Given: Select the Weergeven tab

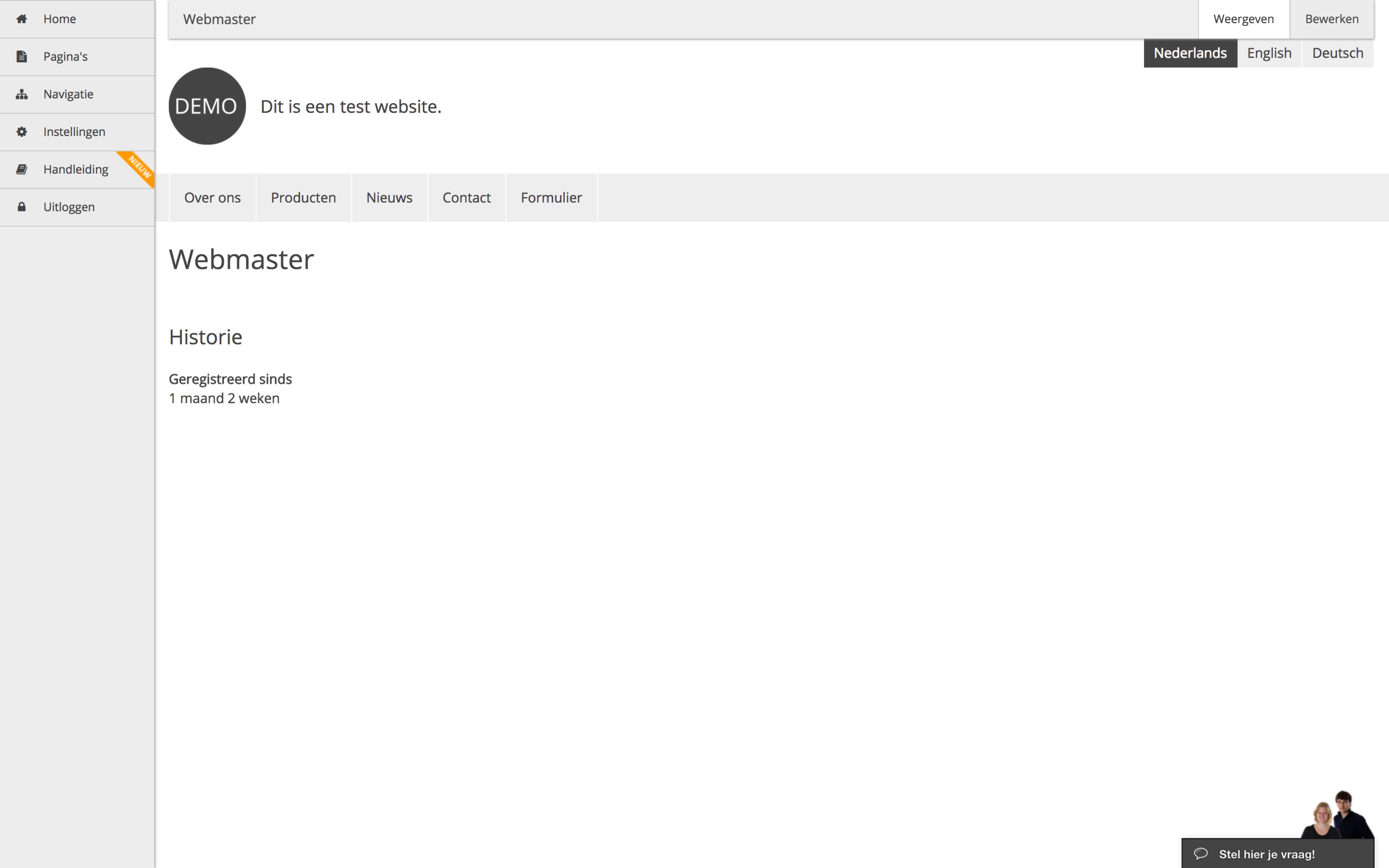Looking at the screenshot, I should pyautogui.click(x=1243, y=19).
